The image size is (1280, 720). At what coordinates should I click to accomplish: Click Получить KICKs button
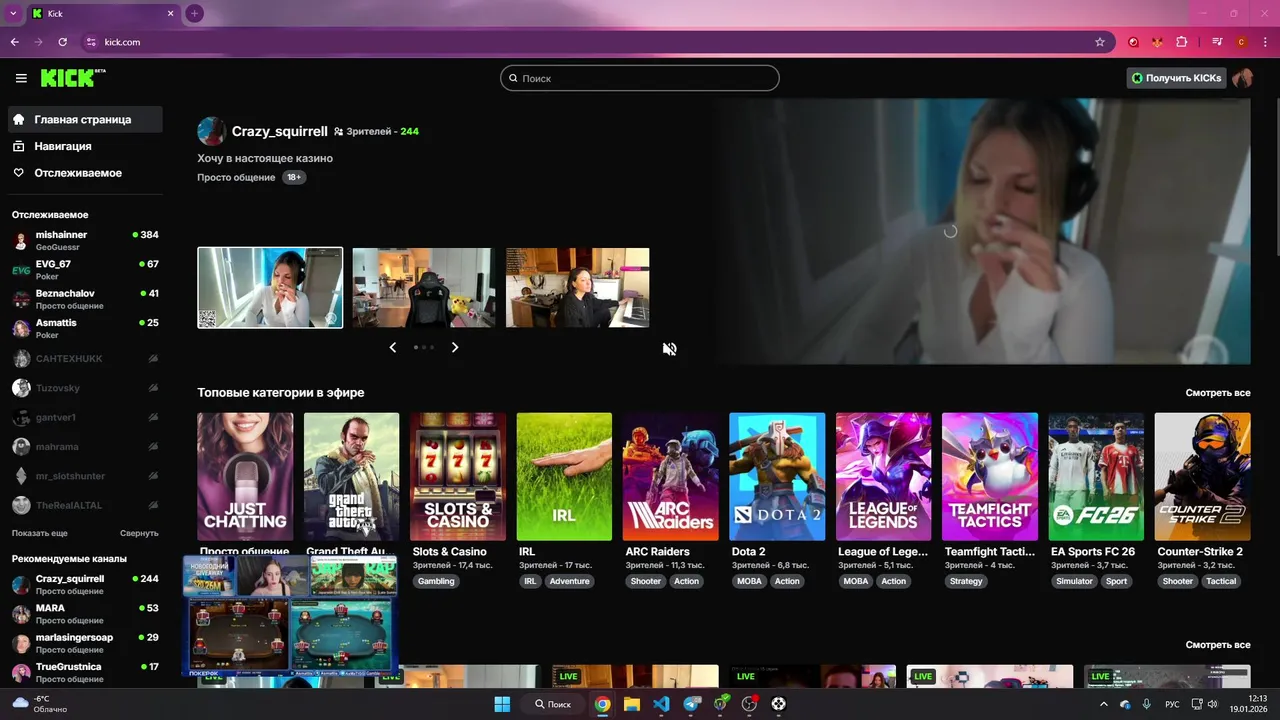(1176, 78)
